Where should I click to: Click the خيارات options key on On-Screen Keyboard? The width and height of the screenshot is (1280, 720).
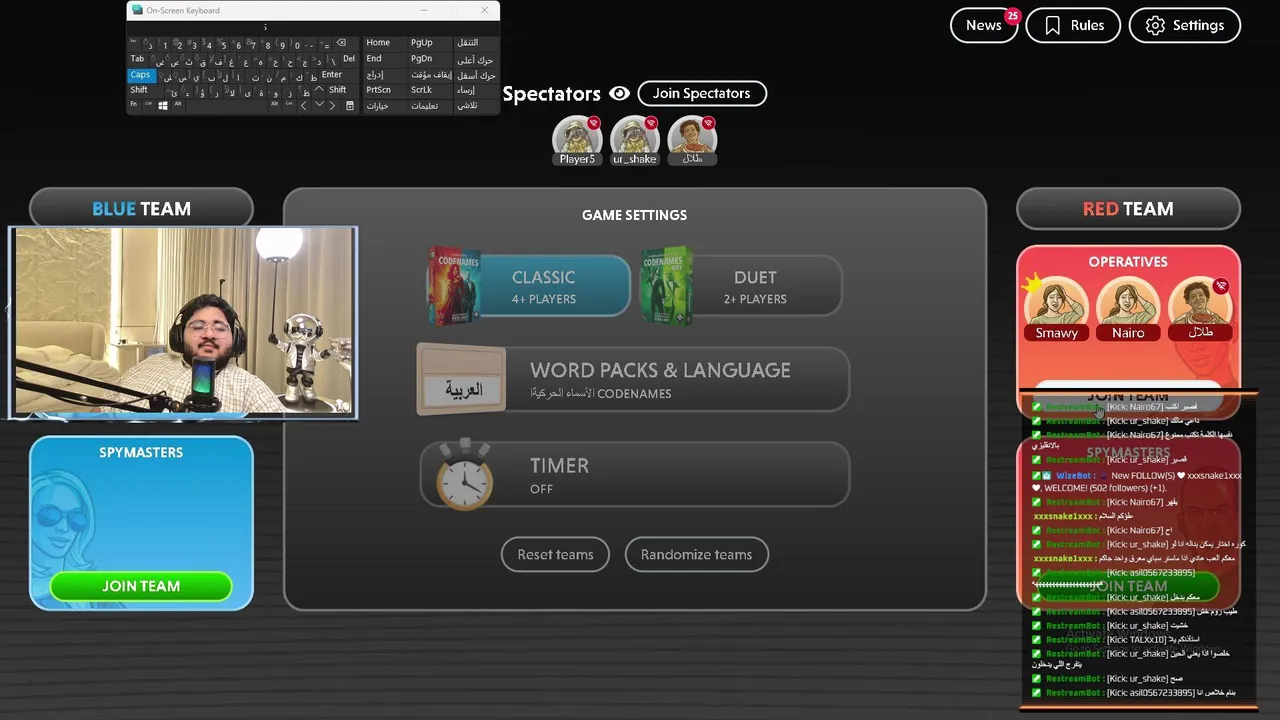385,105
